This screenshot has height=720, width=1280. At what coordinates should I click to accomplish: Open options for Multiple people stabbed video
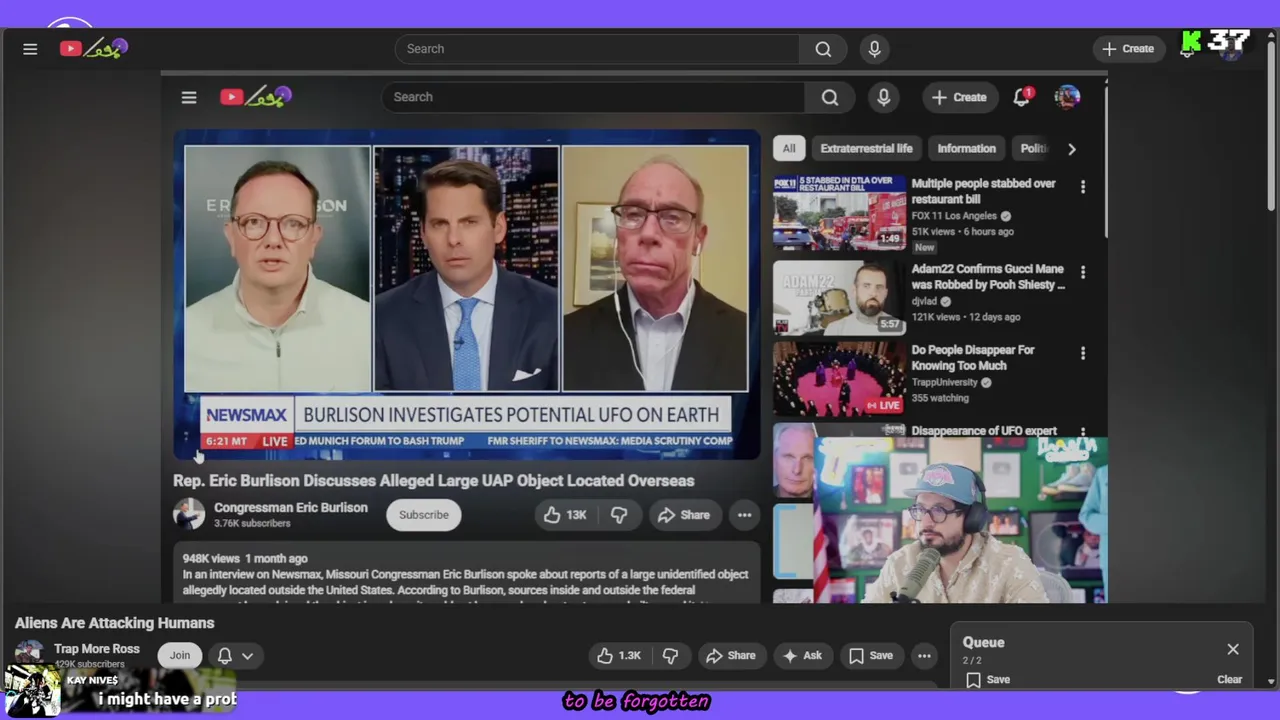1083,186
